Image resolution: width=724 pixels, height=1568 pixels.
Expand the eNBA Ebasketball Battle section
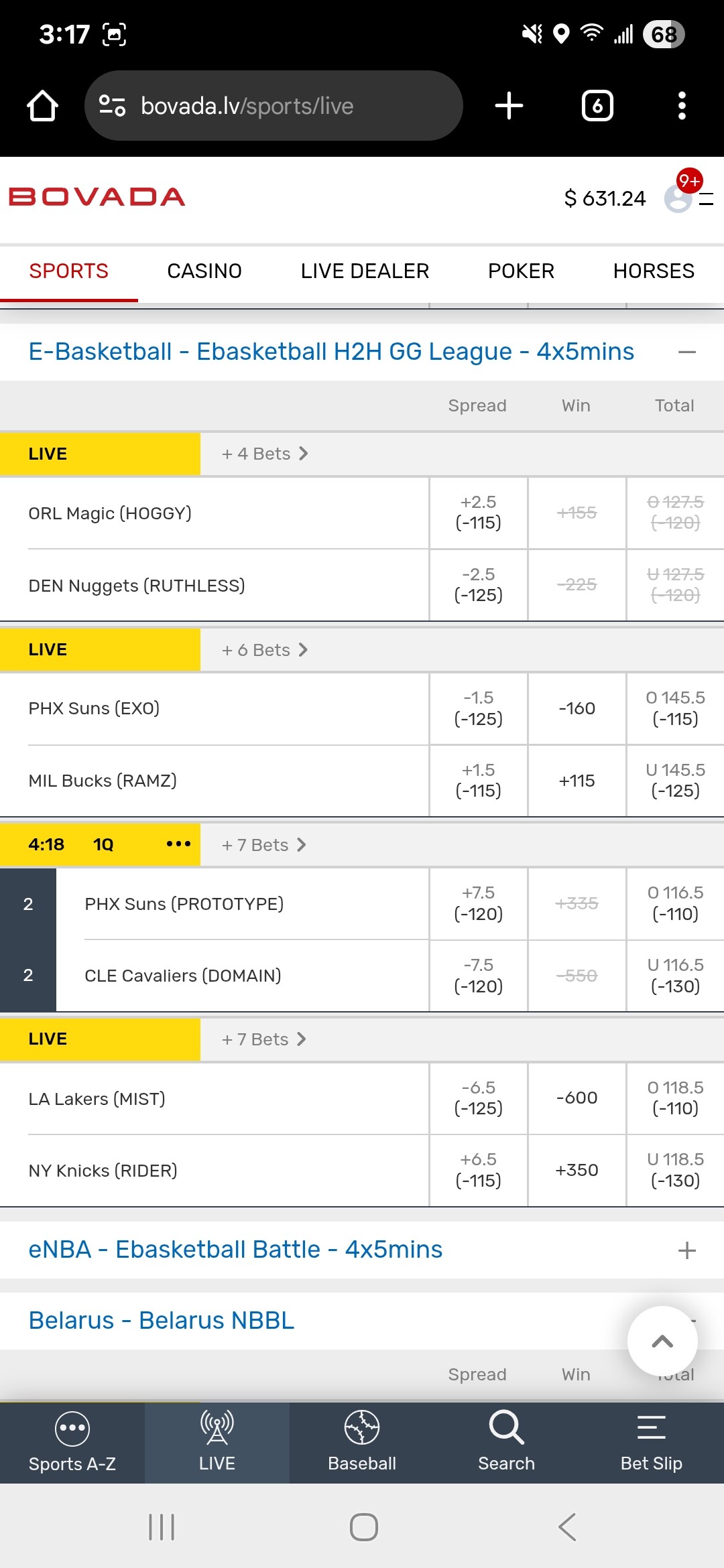click(686, 1250)
